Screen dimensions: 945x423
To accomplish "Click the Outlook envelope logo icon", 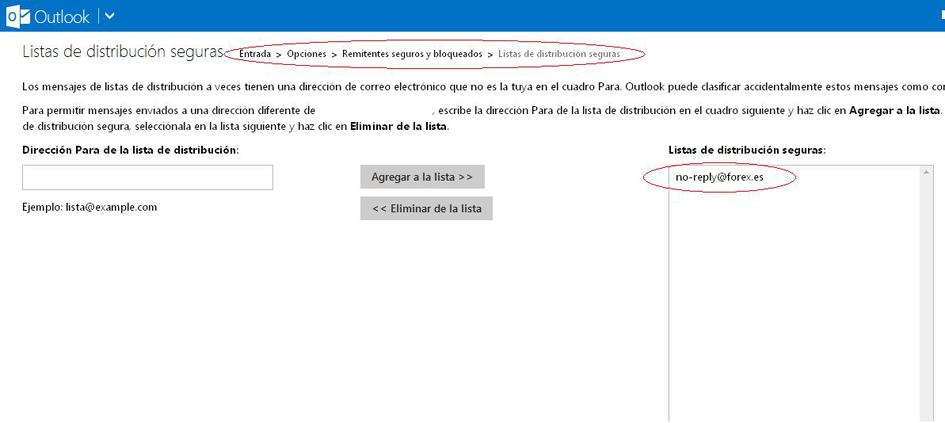I will [17, 16].
